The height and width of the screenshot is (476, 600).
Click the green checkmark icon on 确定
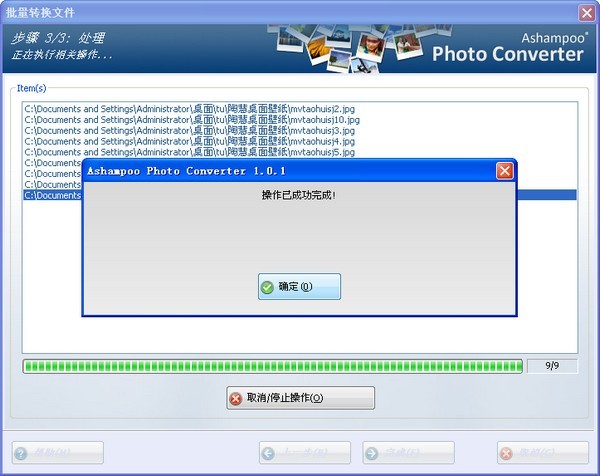click(x=267, y=287)
